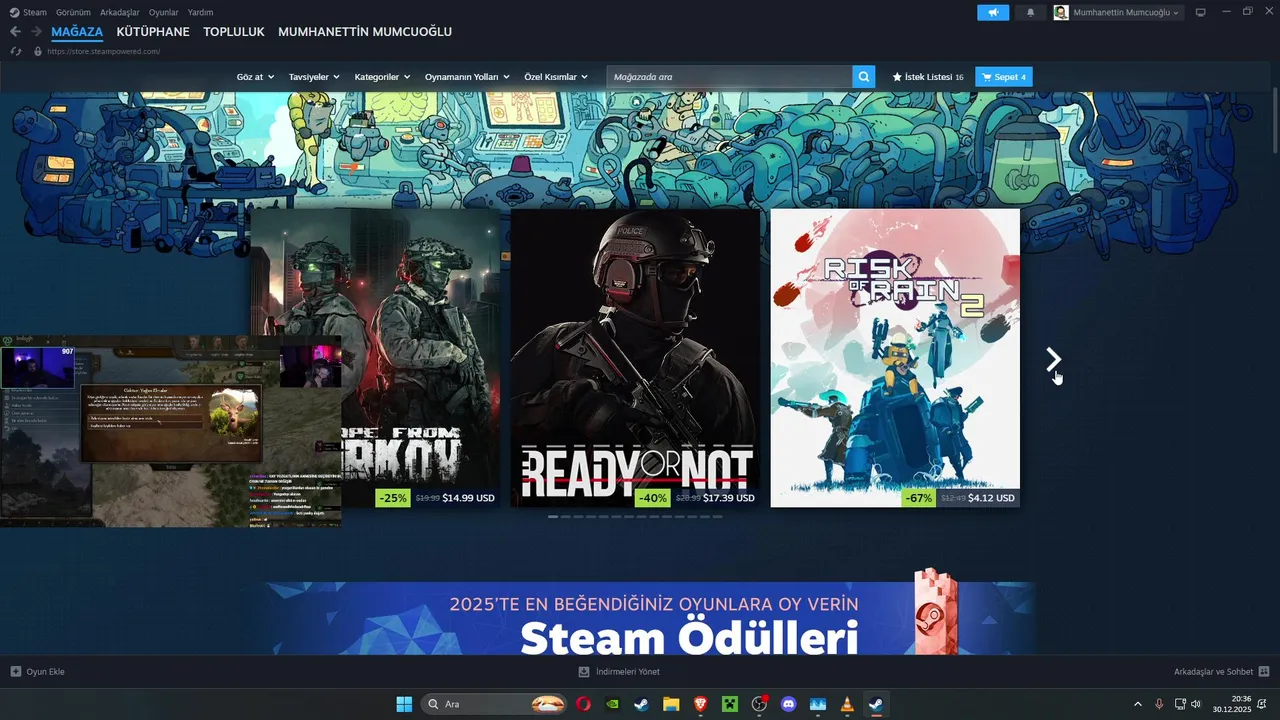This screenshot has width=1280, height=720.
Task: Click the $17.39 USD Ready or Not price
Action: pyautogui.click(x=729, y=497)
